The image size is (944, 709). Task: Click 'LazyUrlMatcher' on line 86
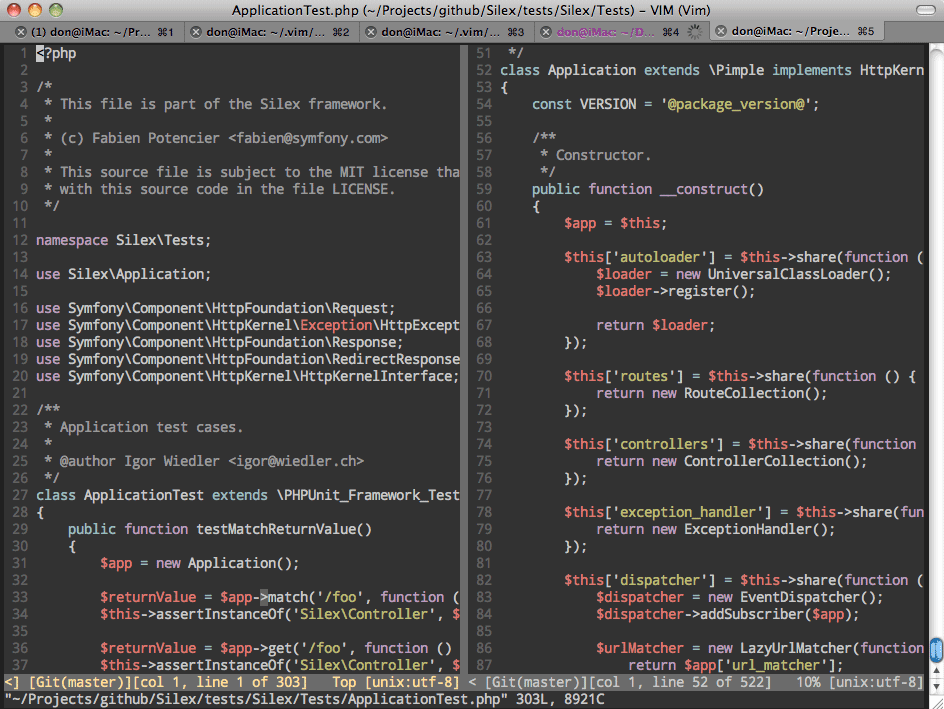click(x=795, y=648)
